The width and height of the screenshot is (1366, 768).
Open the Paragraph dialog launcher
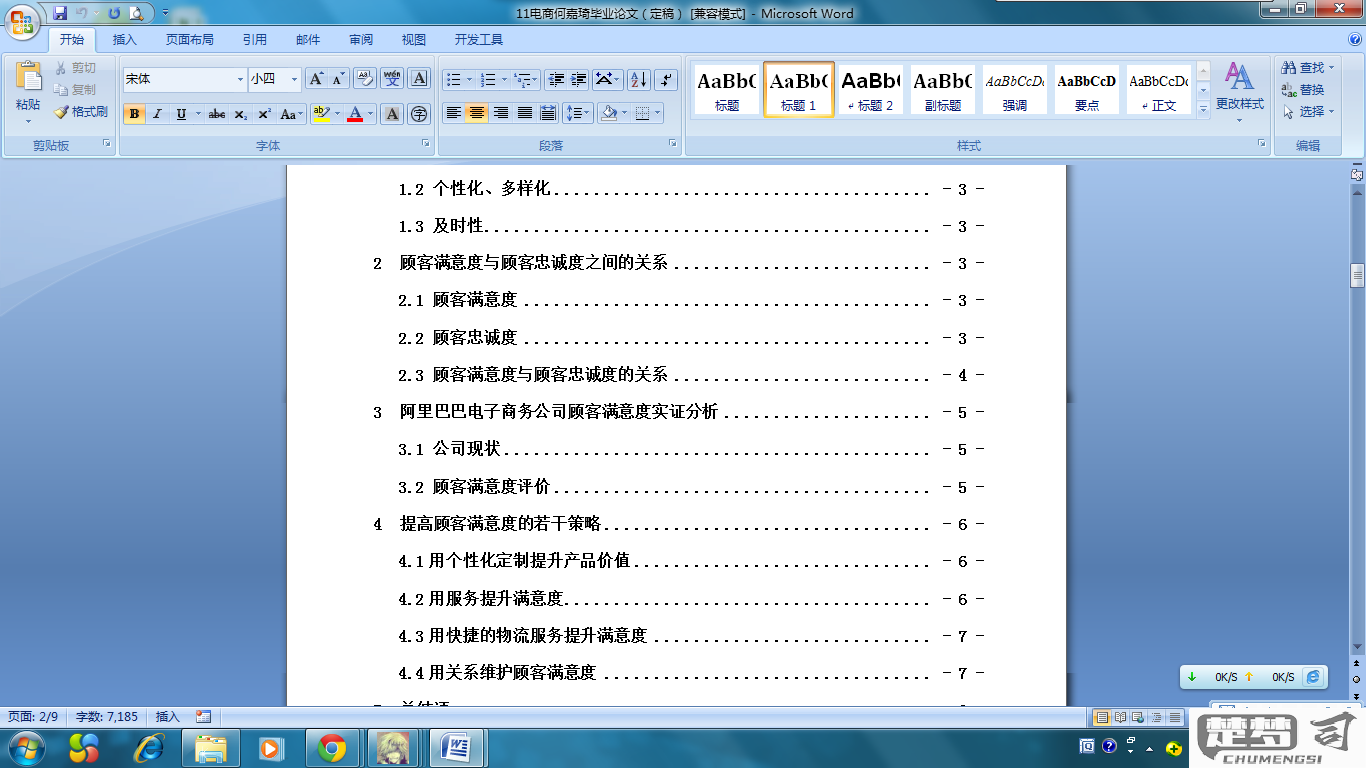(673, 145)
